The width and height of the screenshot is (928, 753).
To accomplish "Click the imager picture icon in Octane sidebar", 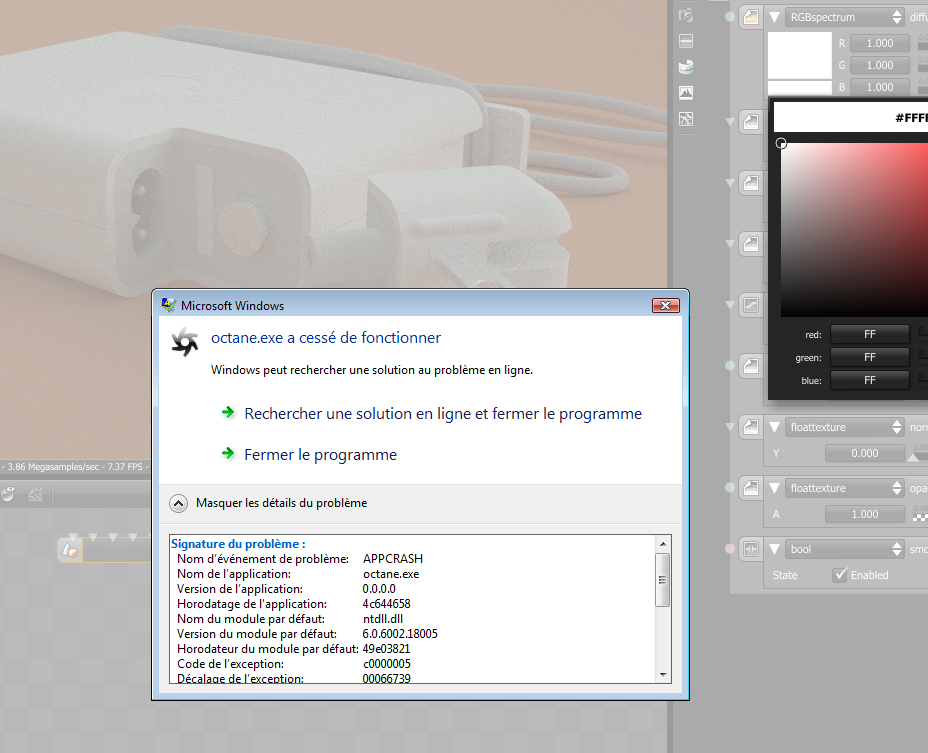I will click(686, 93).
